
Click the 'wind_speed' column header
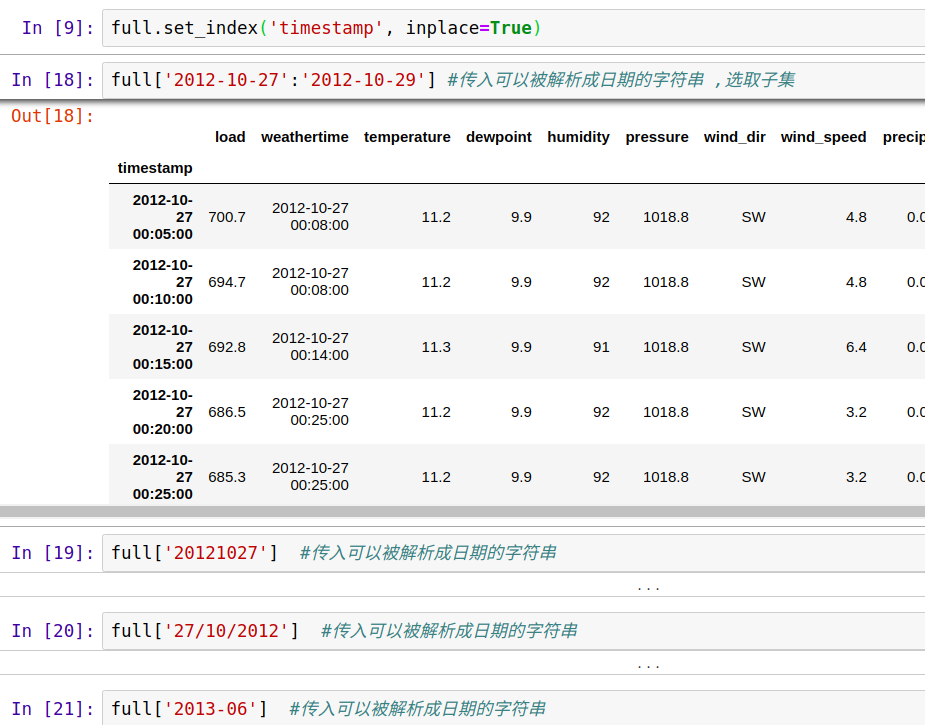click(824, 137)
